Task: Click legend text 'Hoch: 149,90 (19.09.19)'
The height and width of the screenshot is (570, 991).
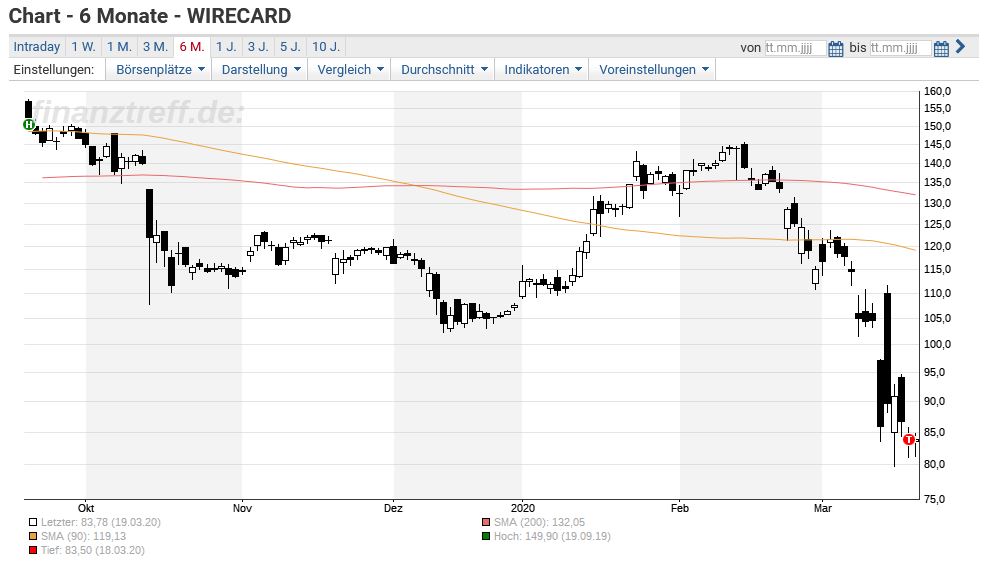Action: point(552,537)
